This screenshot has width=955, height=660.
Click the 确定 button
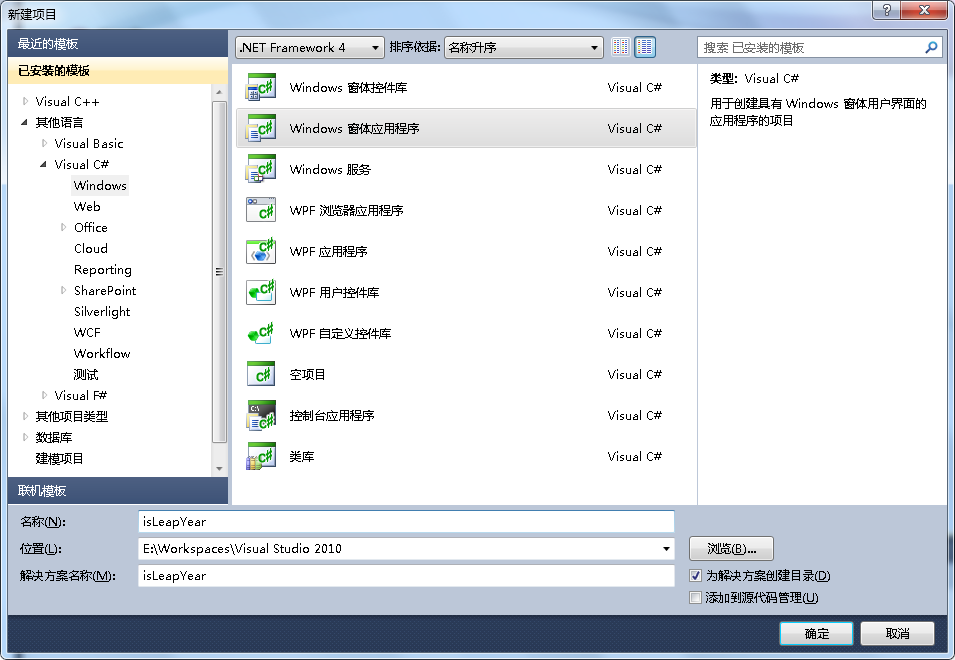click(816, 633)
